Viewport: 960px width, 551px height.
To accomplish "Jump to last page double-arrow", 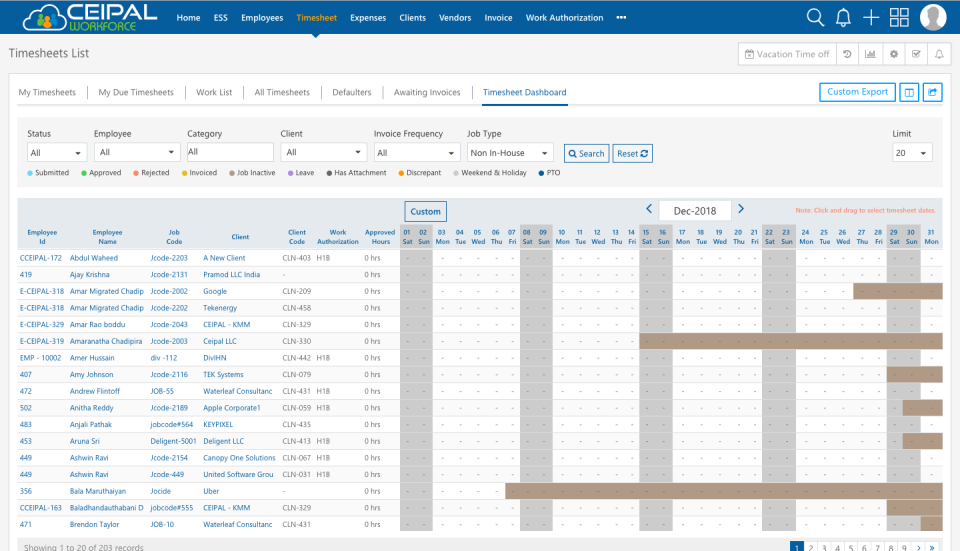I will (932, 547).
